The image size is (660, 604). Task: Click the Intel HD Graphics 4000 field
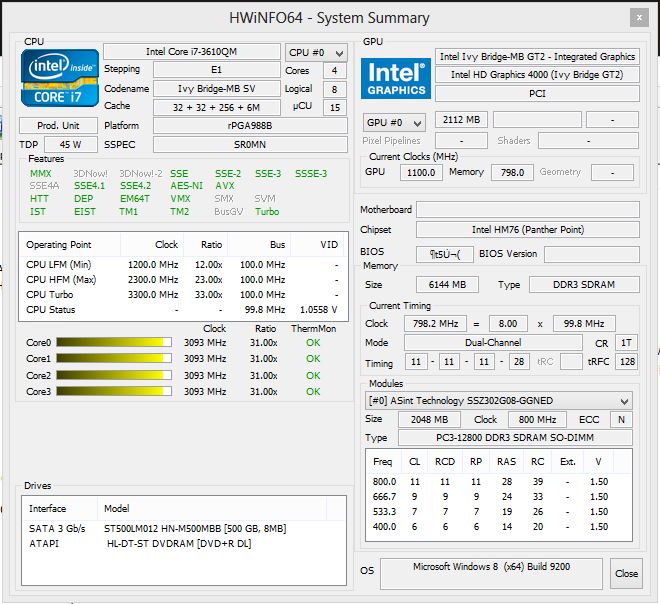click(537, 75)
